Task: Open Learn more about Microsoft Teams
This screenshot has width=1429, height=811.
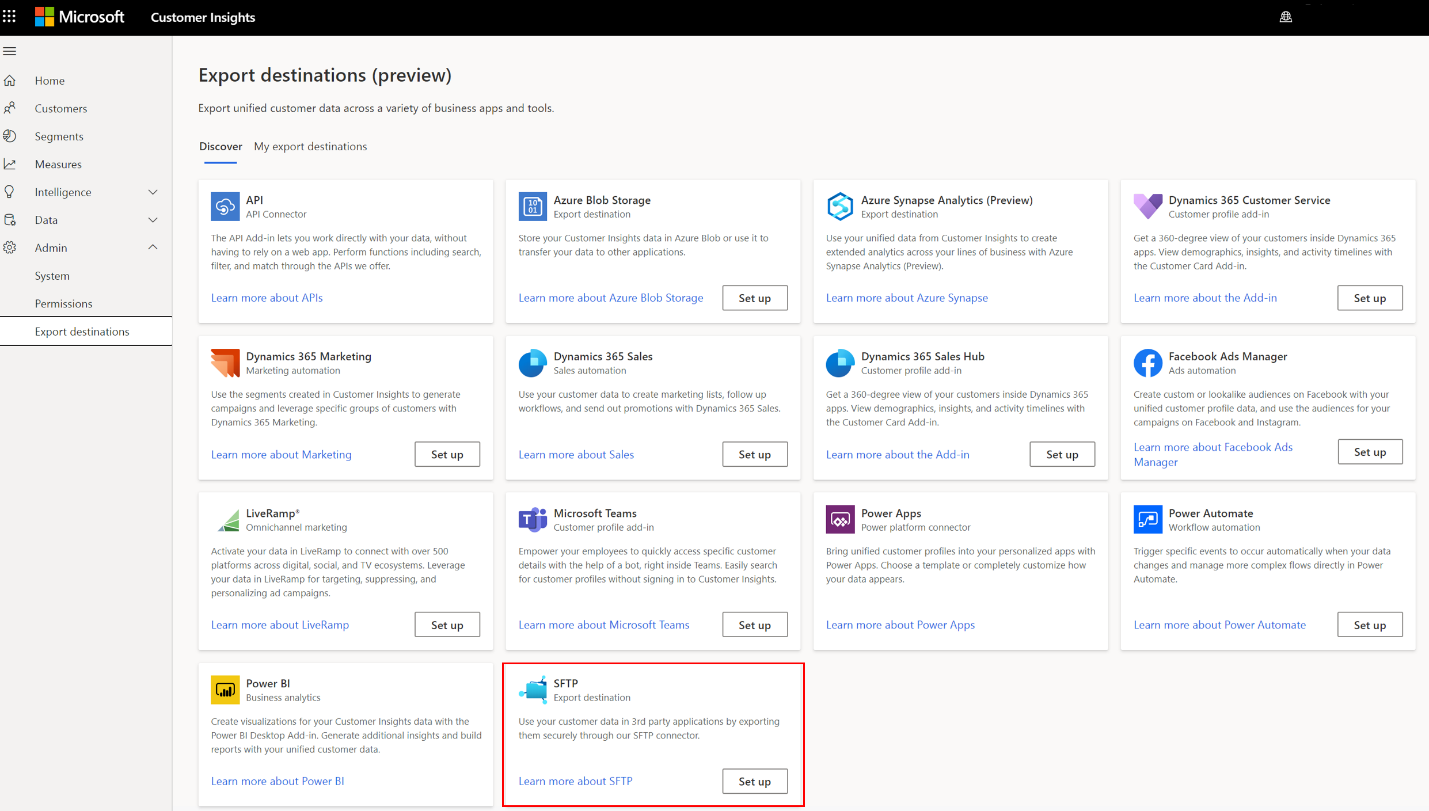Action: [604, 625]
